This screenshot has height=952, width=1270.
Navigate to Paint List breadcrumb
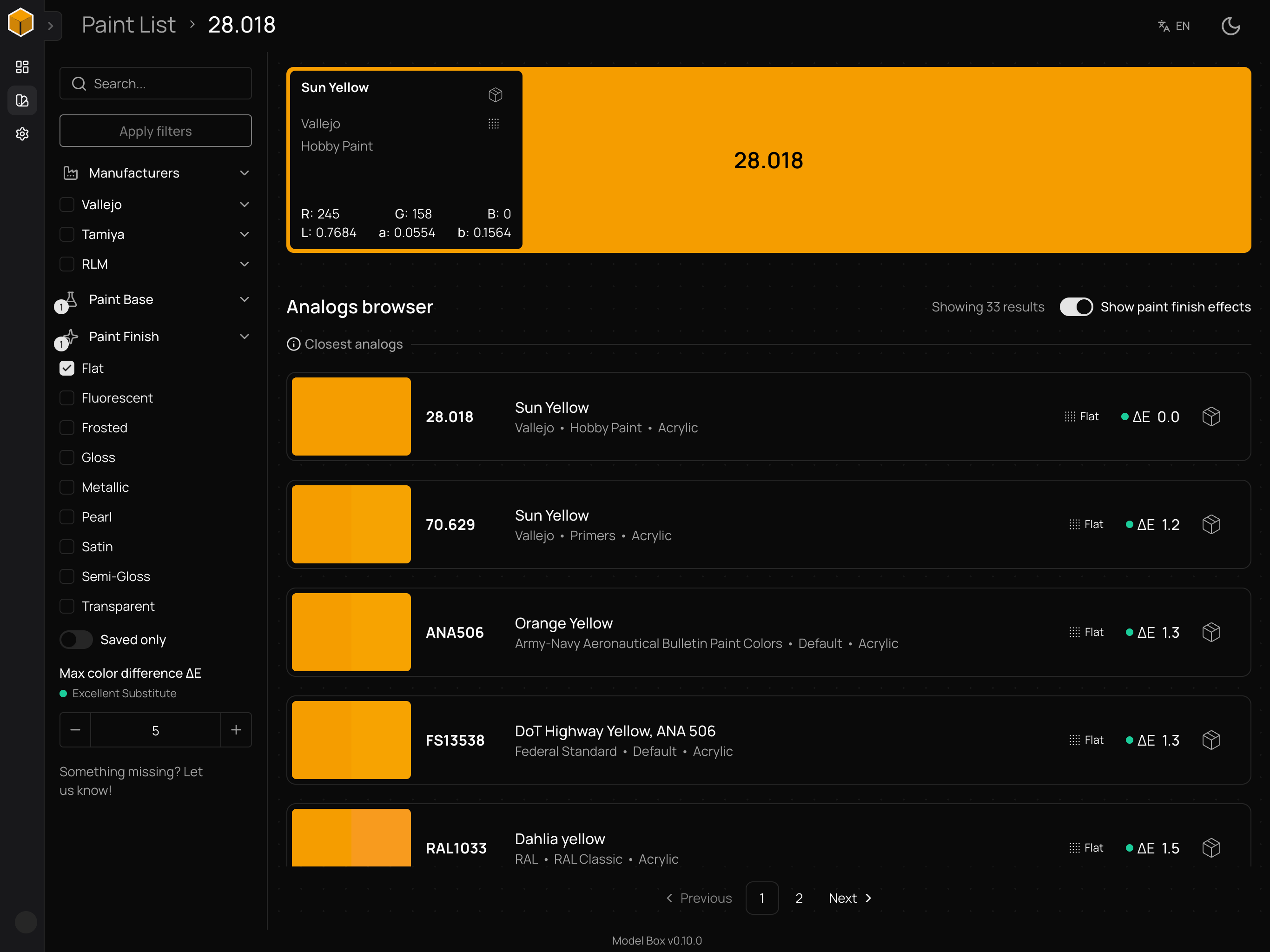tap(129, 25)
